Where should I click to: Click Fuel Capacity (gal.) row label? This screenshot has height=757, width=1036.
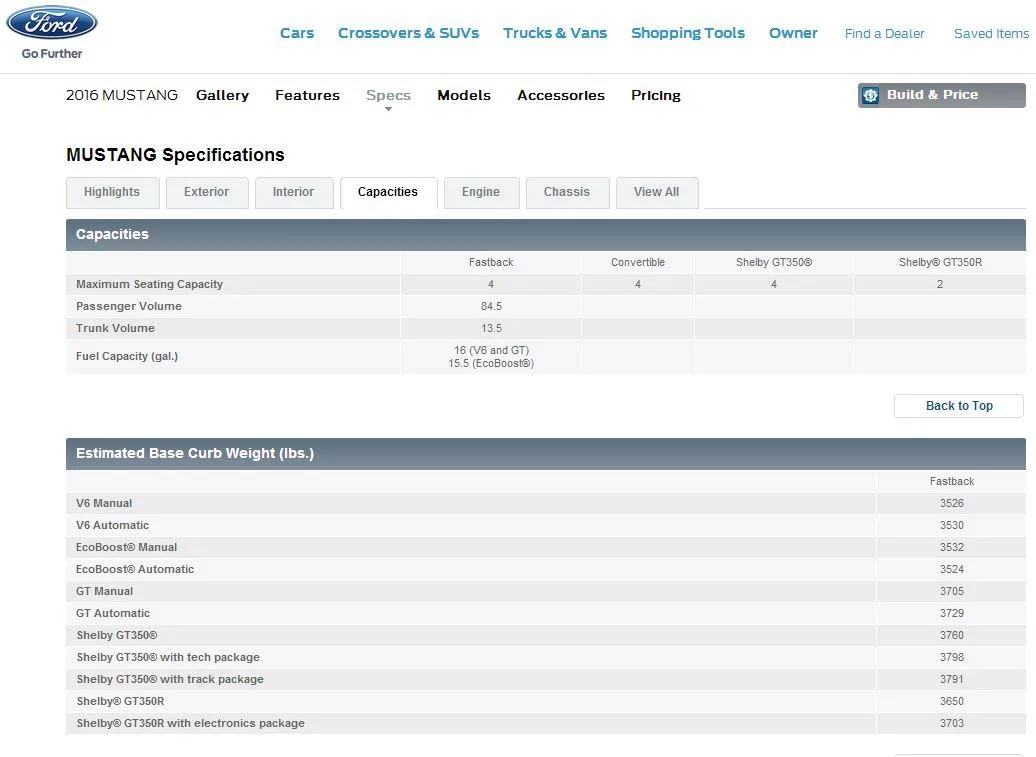pyautogui.click(x=127, y=356)
